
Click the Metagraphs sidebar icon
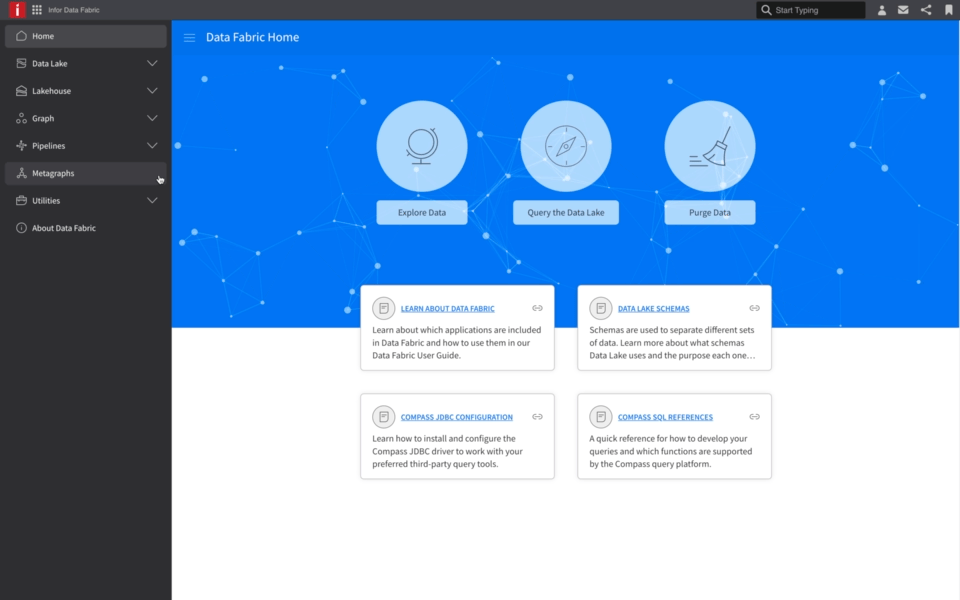point(21,173)
